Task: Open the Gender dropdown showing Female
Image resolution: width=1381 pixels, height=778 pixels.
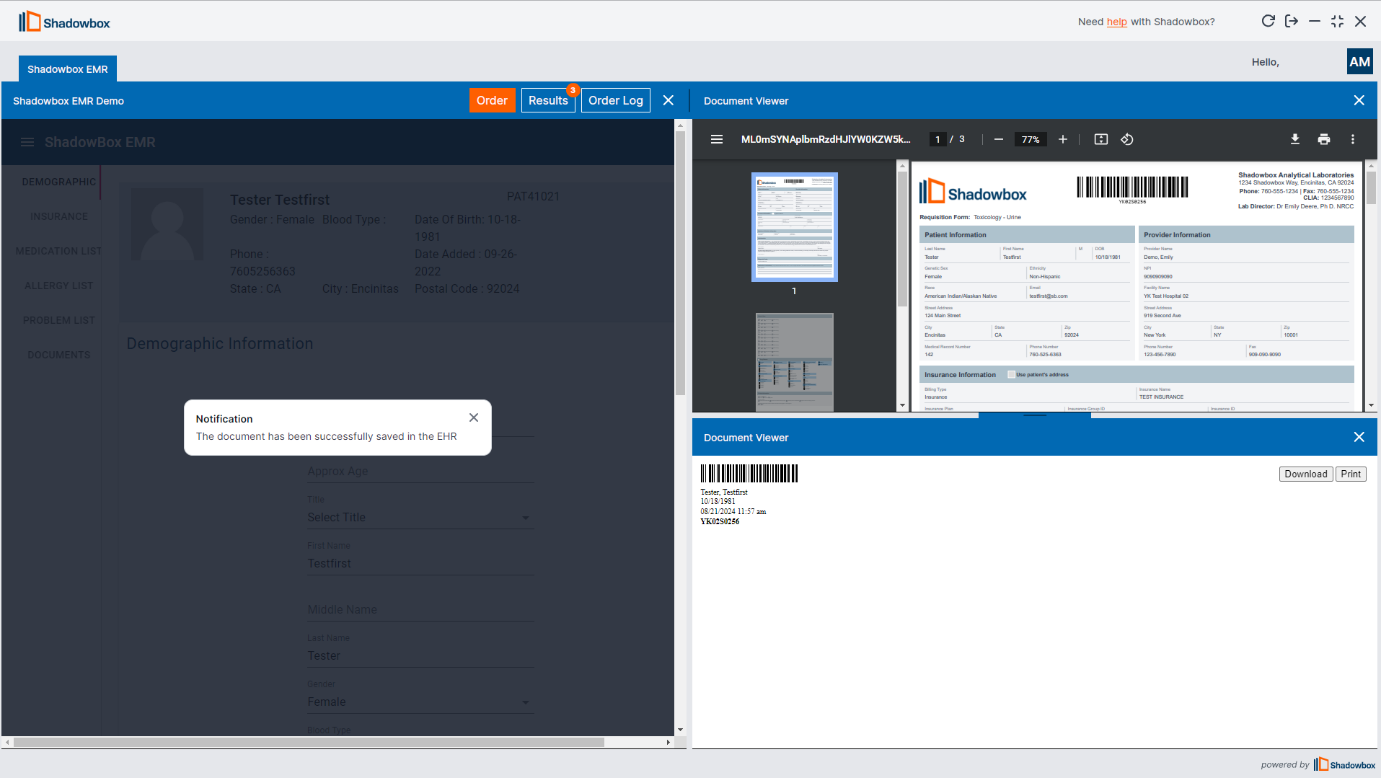Action: [x=420, y=702]
